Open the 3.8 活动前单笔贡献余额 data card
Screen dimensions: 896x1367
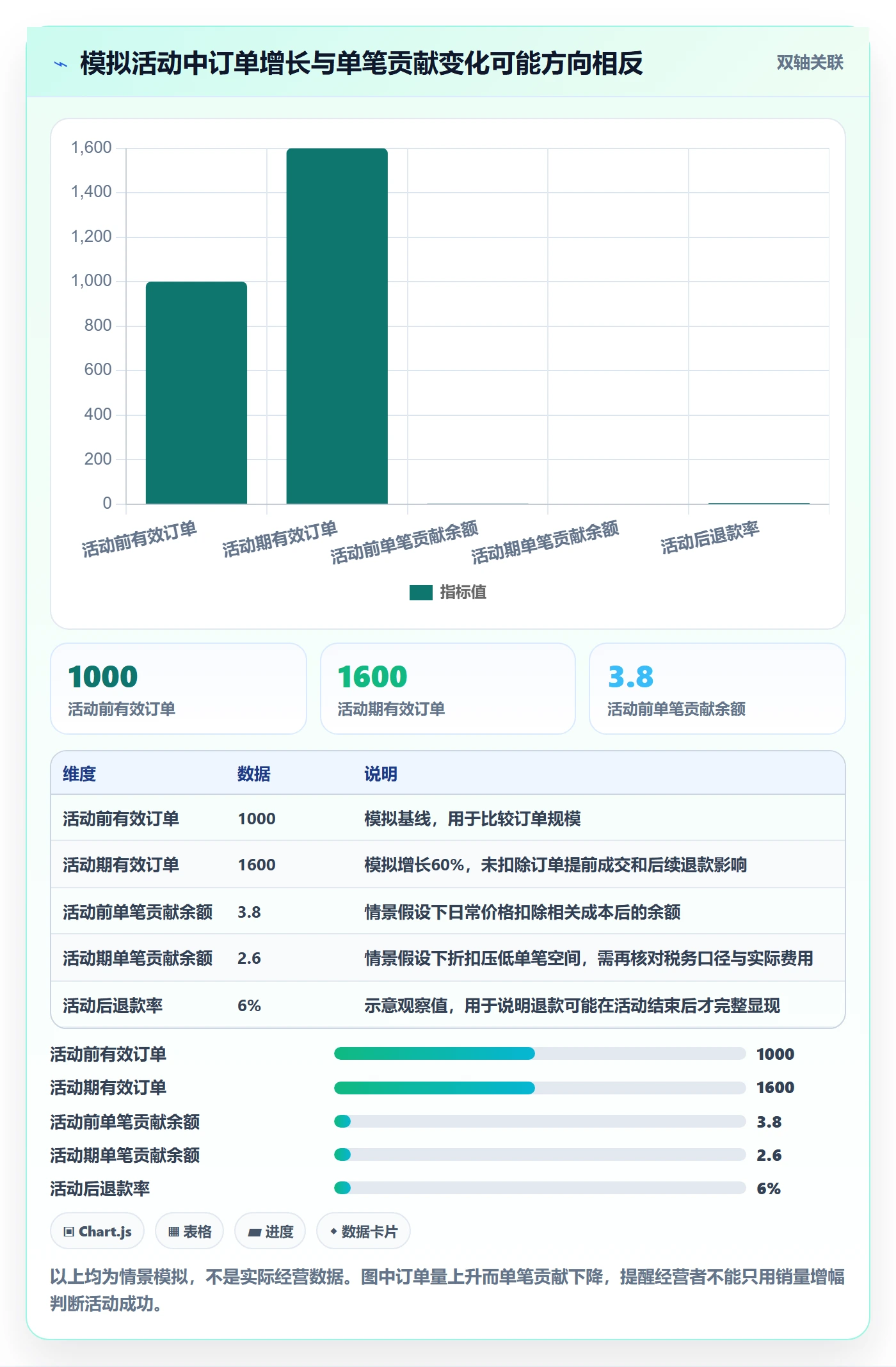pos(717,689)
